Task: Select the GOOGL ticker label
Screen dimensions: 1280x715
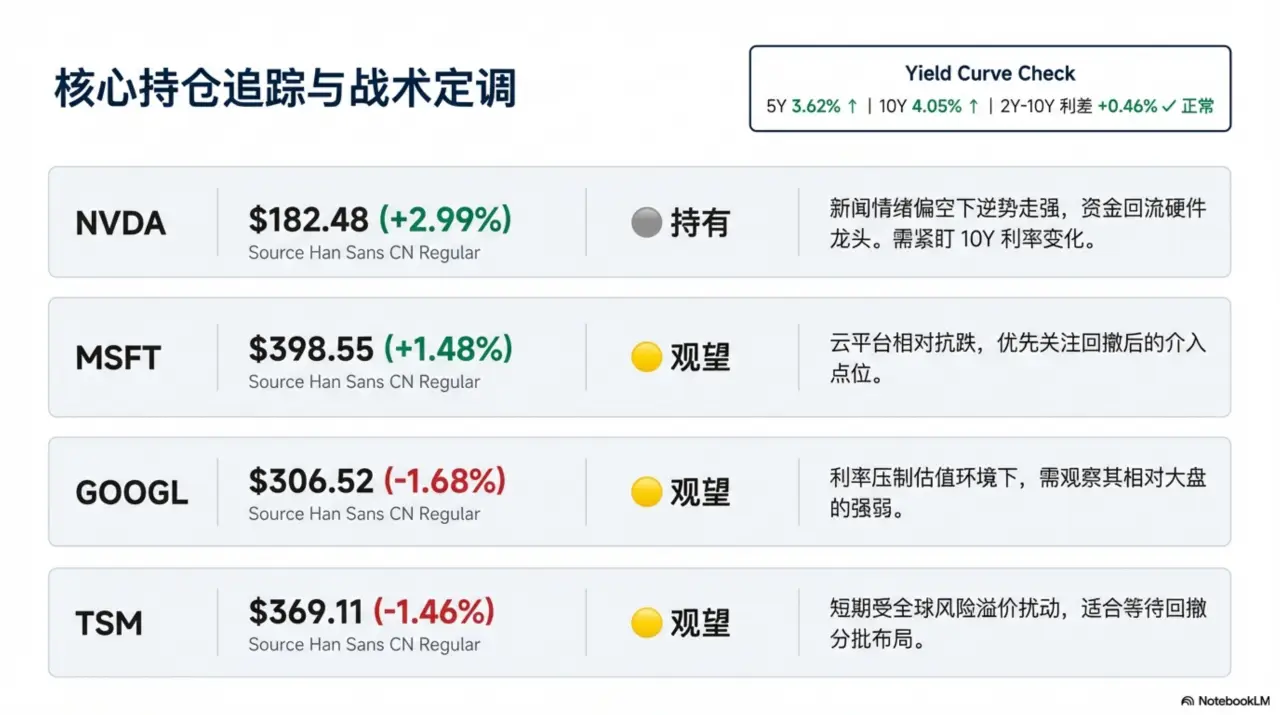Action: pos(132,492)
